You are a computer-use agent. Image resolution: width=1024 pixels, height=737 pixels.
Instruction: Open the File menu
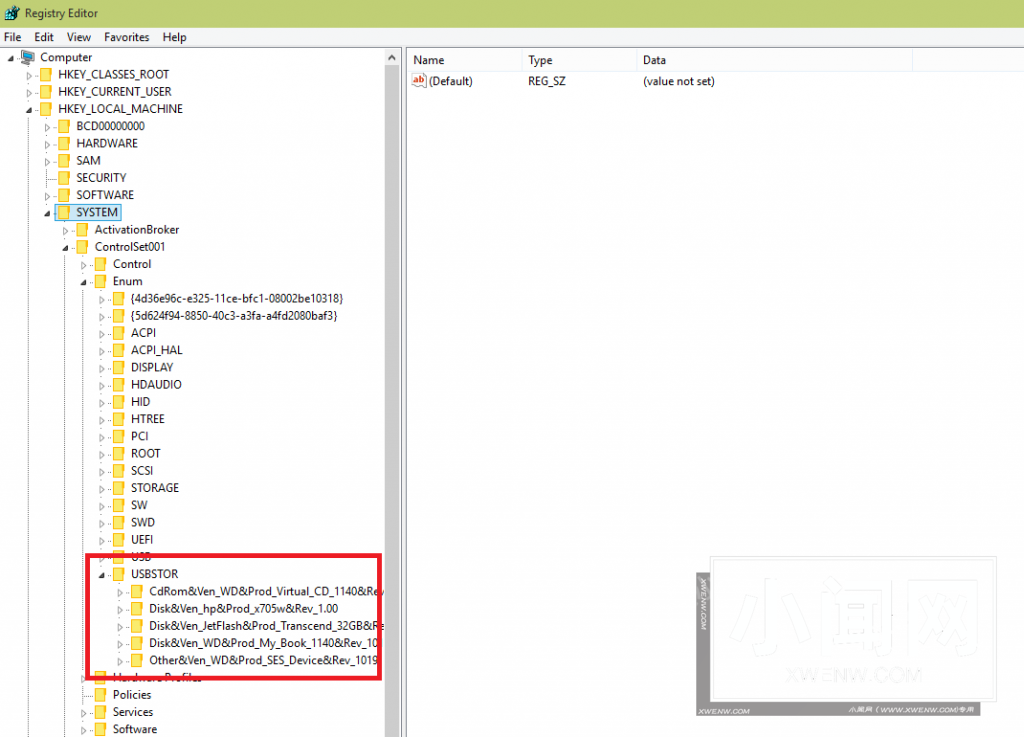[x=13, y=37]
